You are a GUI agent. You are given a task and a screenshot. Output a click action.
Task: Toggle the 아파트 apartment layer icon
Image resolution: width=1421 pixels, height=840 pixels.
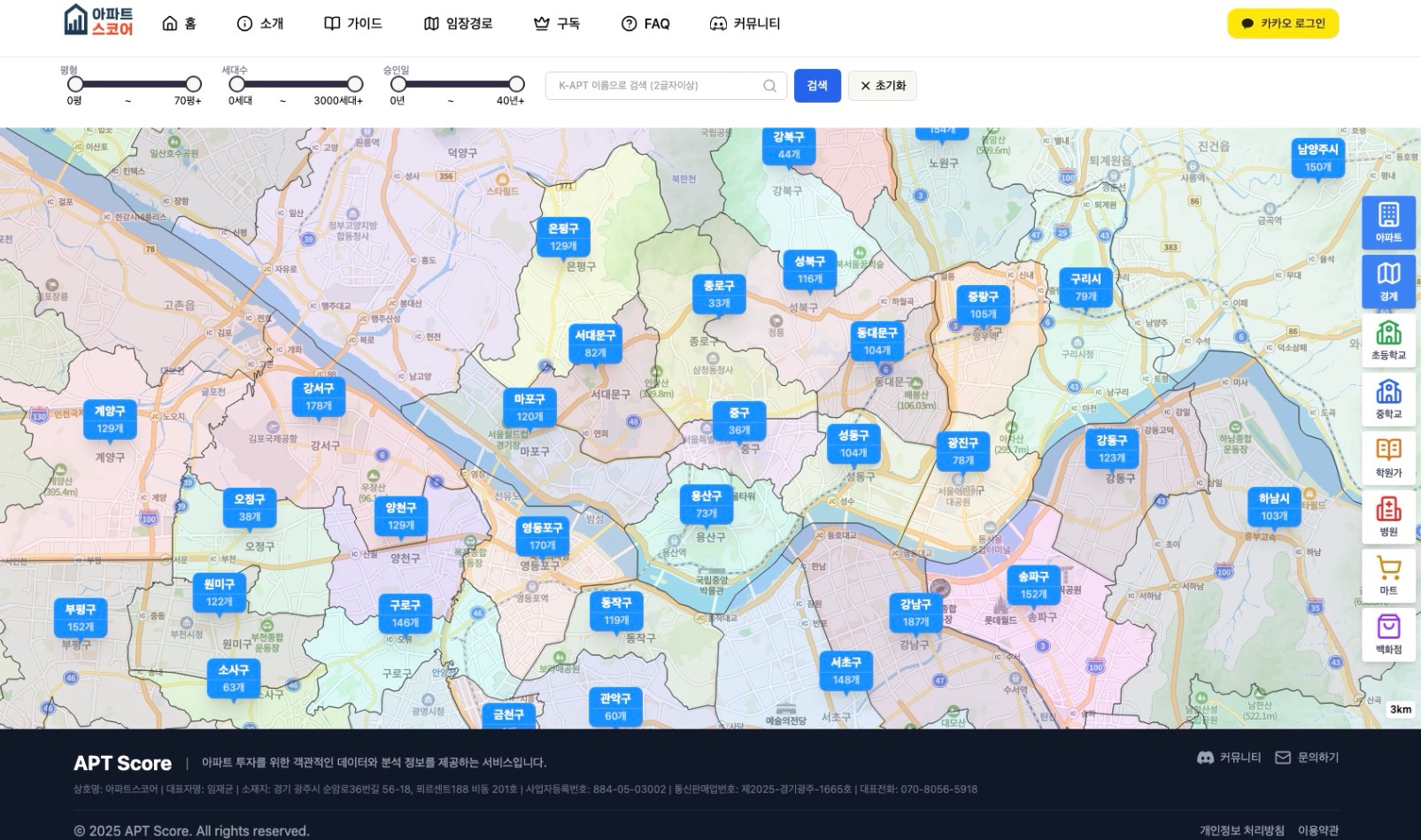coord(1387,221)
